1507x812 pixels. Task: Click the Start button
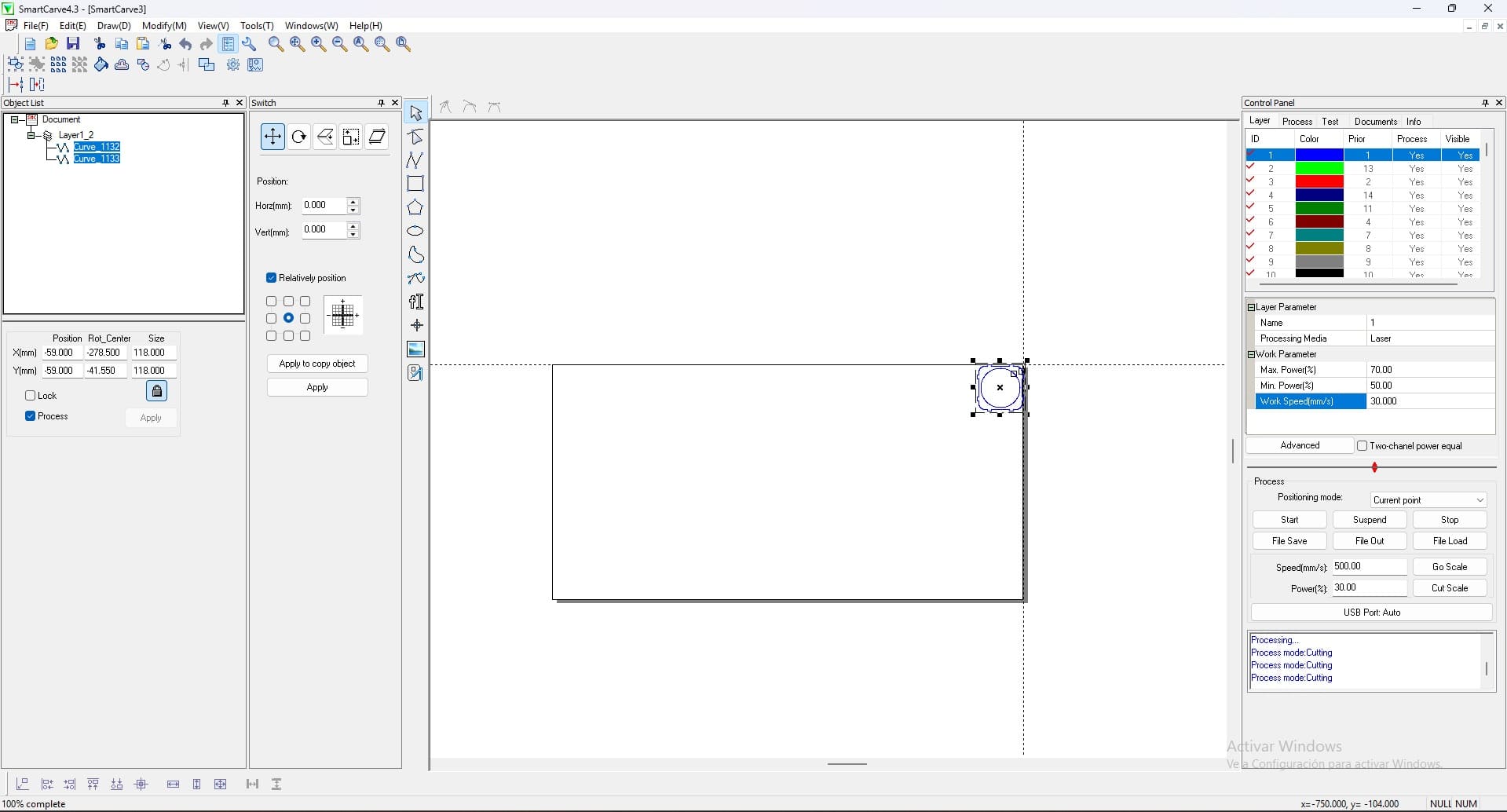1289,520
